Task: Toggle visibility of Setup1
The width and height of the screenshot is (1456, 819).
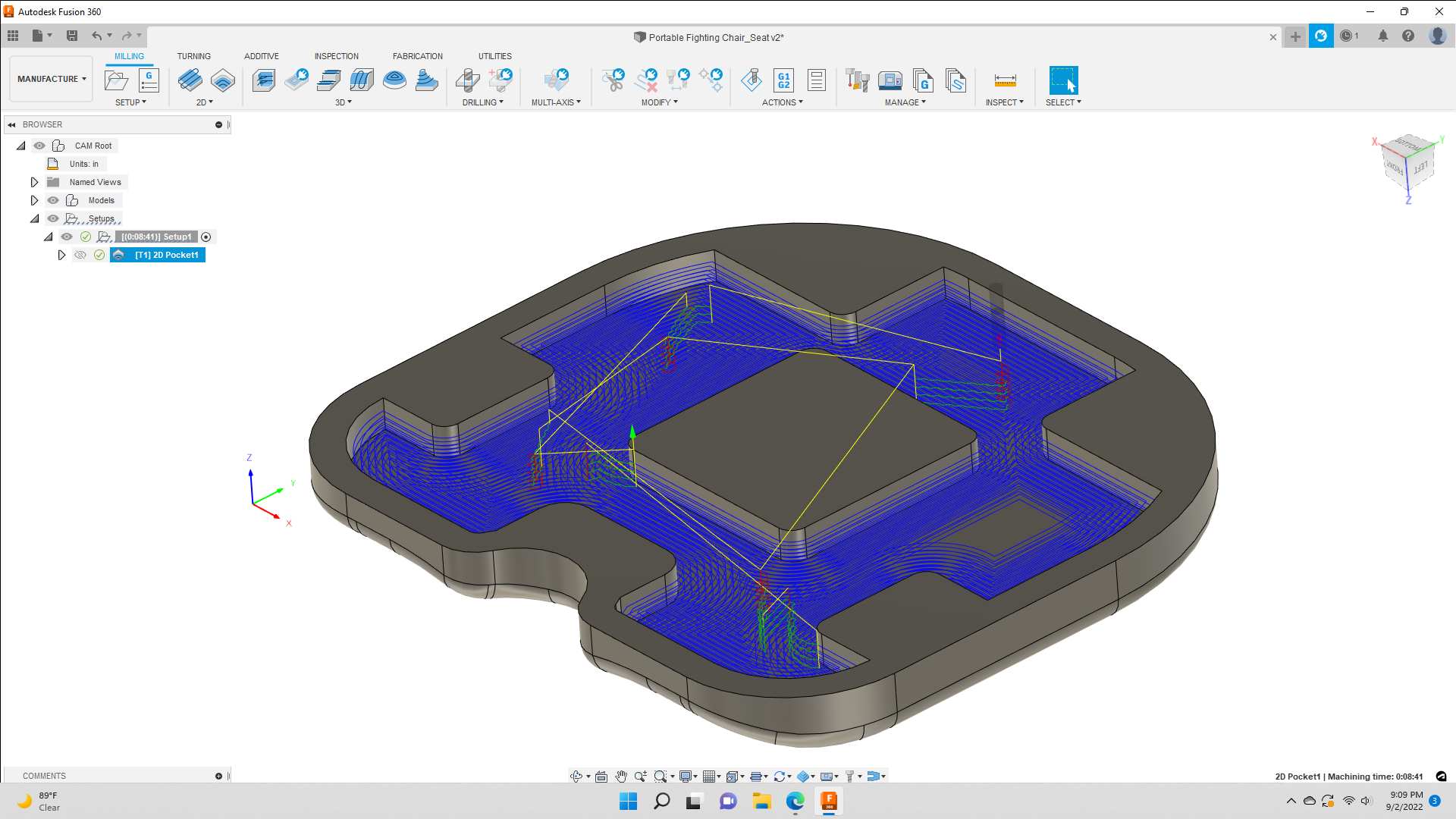Action: click(67, 236)
